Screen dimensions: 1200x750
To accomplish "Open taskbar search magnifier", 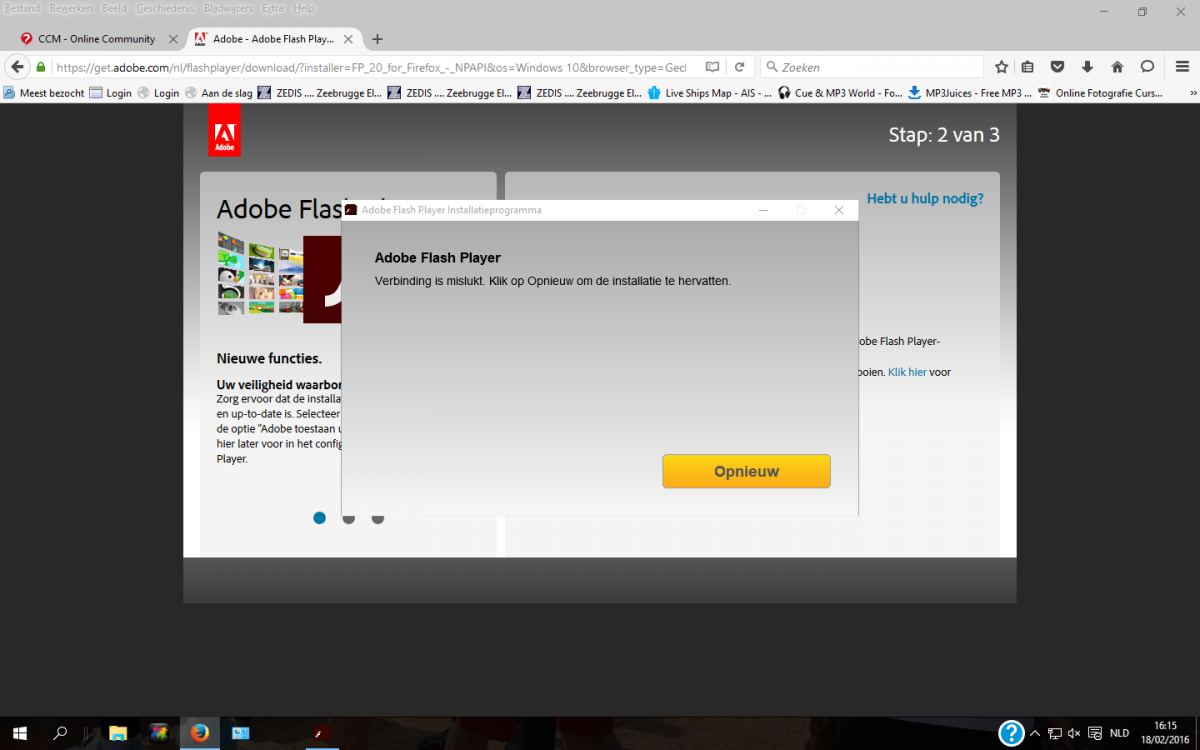I will point(59,733).
